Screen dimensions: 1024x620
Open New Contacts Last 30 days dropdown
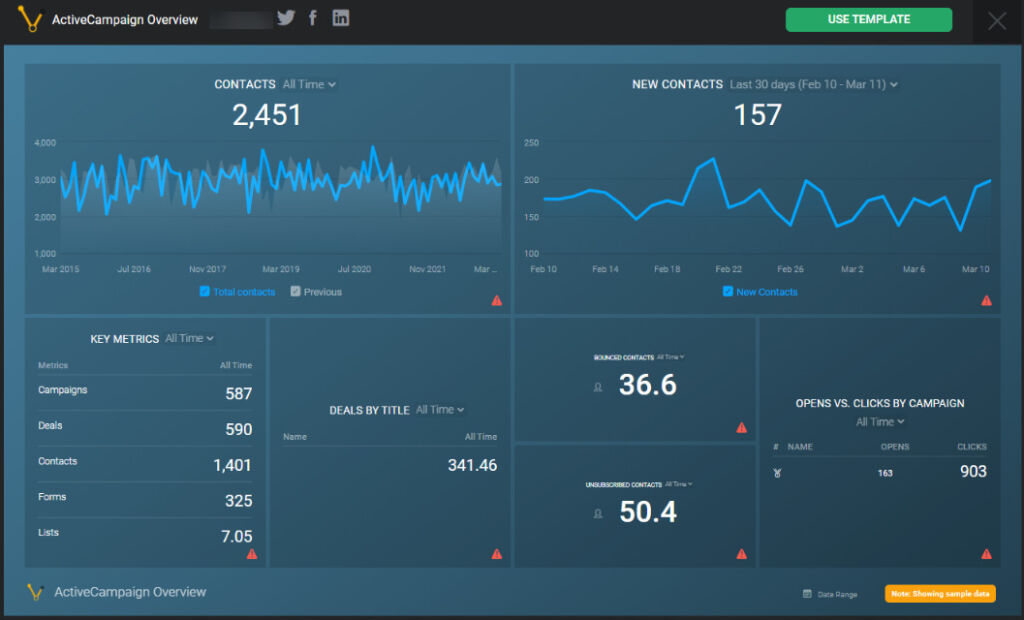pos(813,85)
